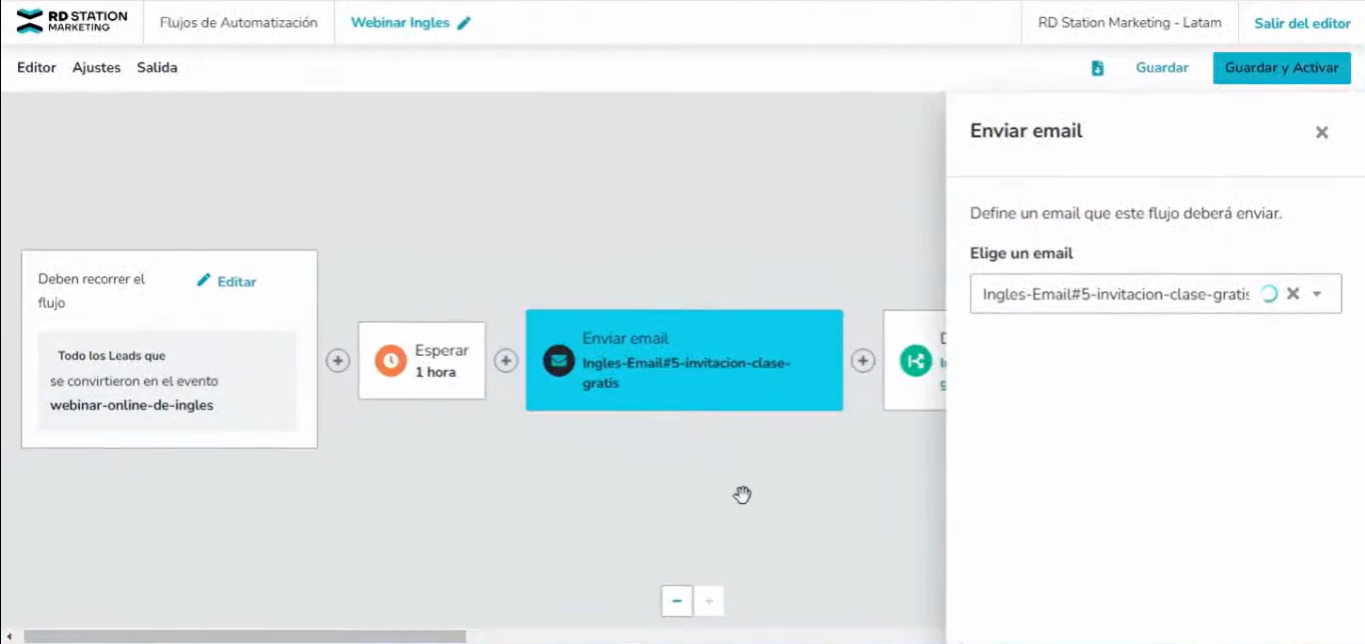Clear the selected email with the X
The width and height of the screenshot is (1365, 644).
1293,294
